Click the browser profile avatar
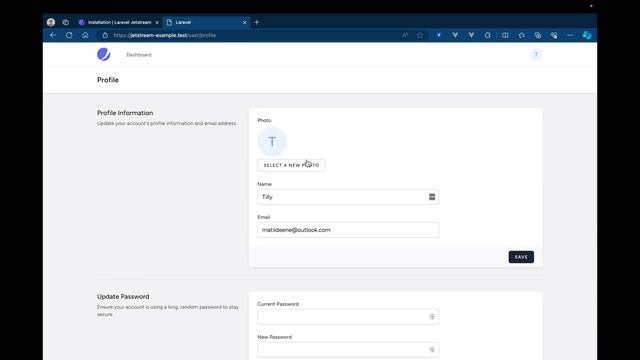 tap(51, 22)
